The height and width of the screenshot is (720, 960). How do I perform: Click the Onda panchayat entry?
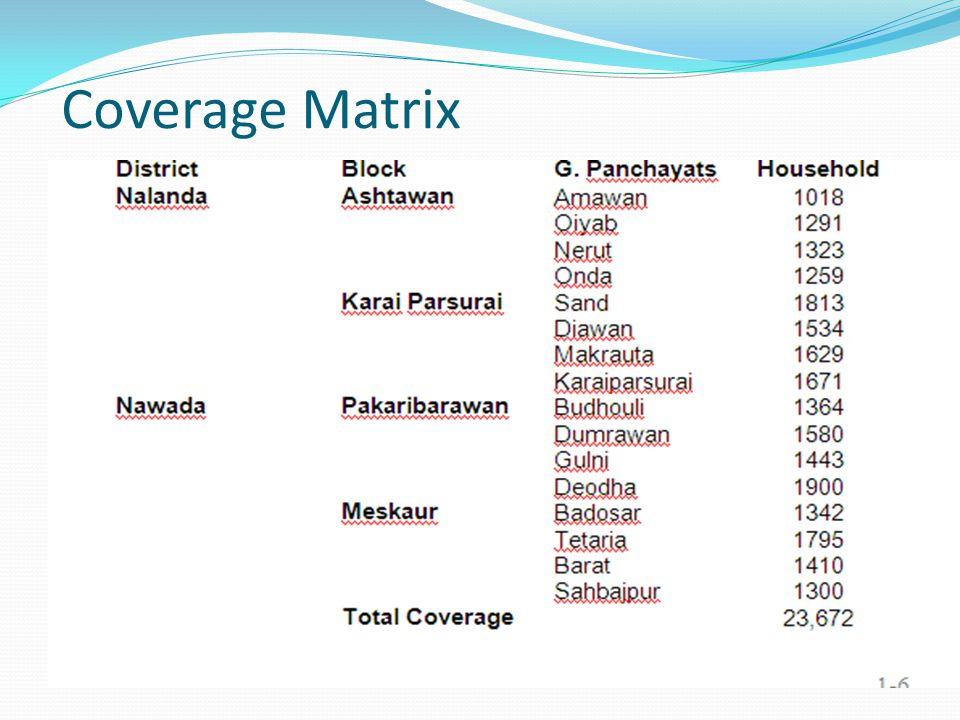583,276
